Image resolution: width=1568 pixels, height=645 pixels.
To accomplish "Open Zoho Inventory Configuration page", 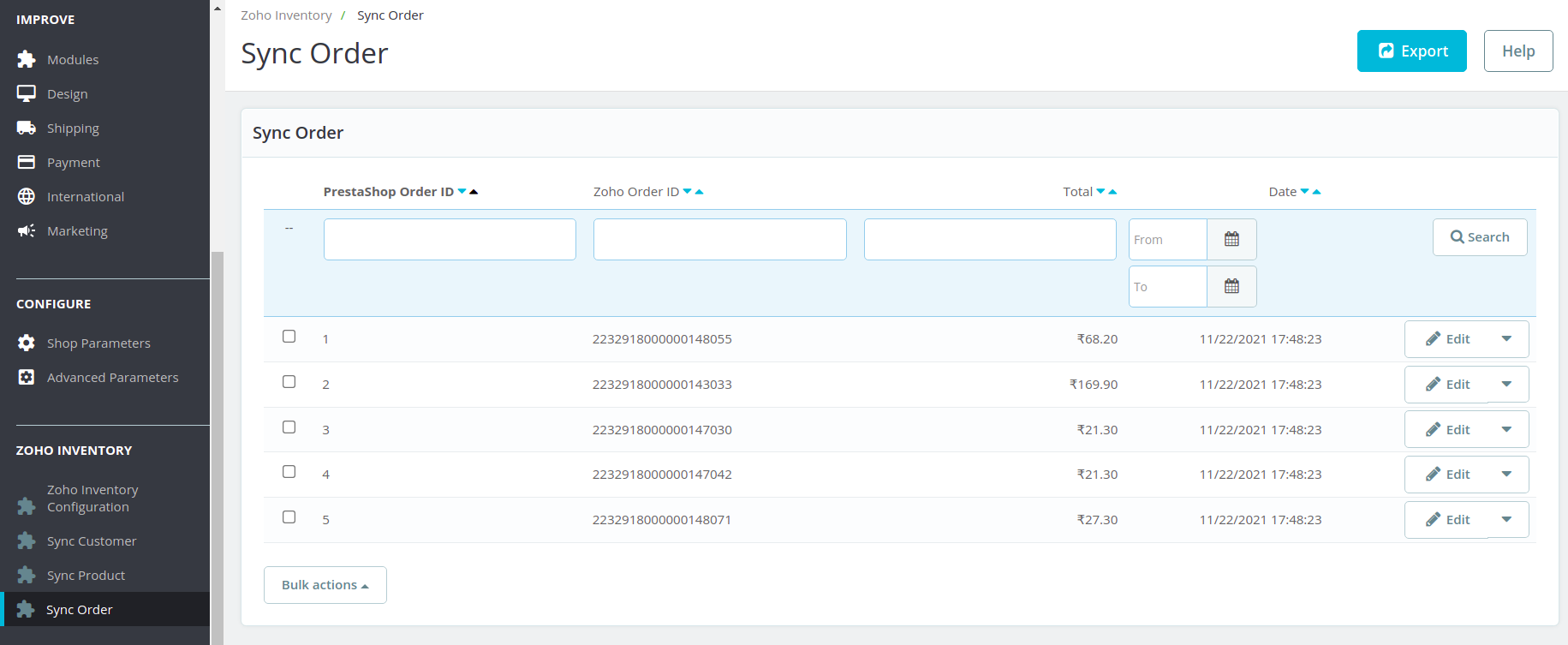I will 92,499.
